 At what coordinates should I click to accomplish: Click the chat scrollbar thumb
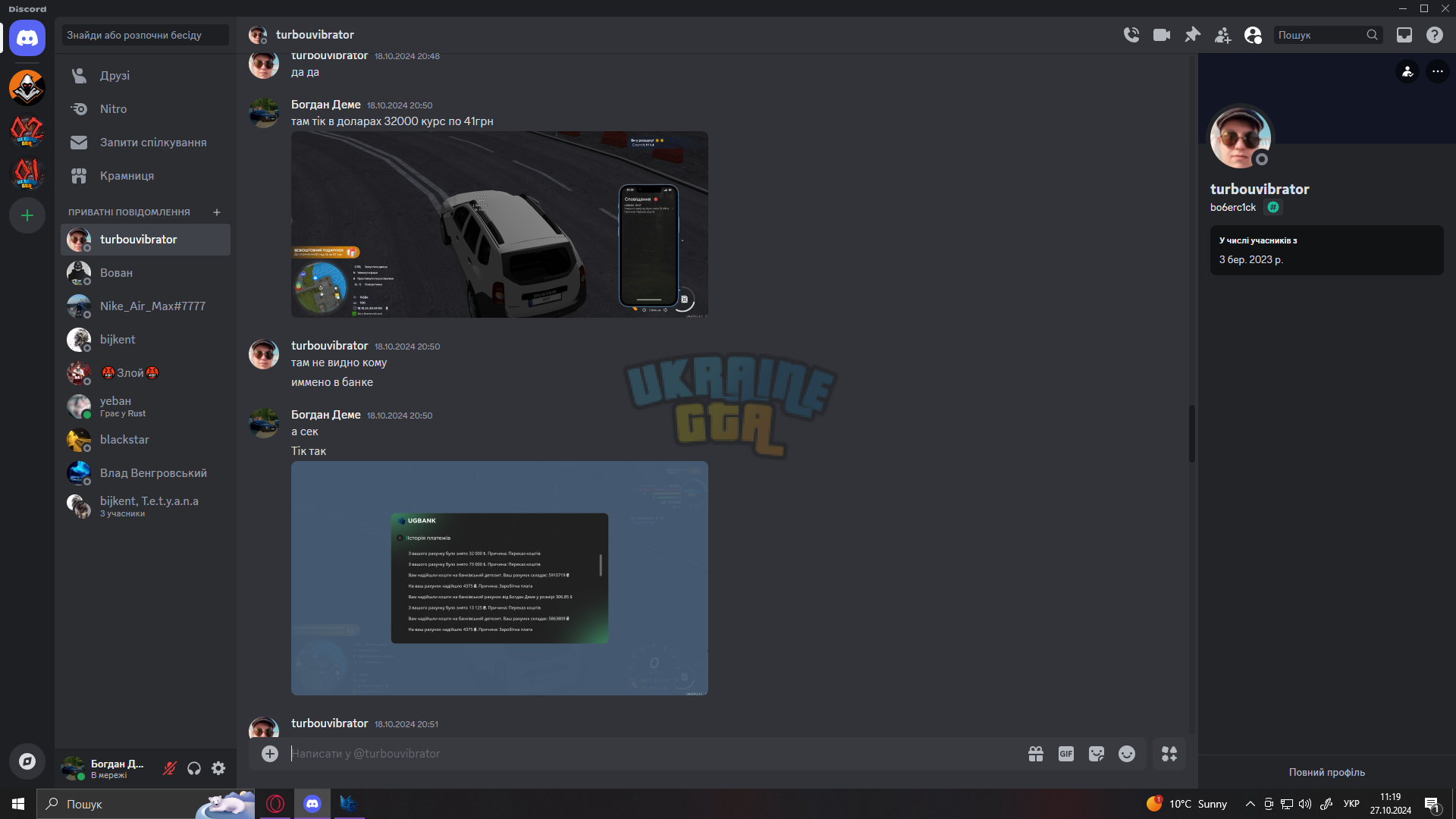[x=1192, y=434]
